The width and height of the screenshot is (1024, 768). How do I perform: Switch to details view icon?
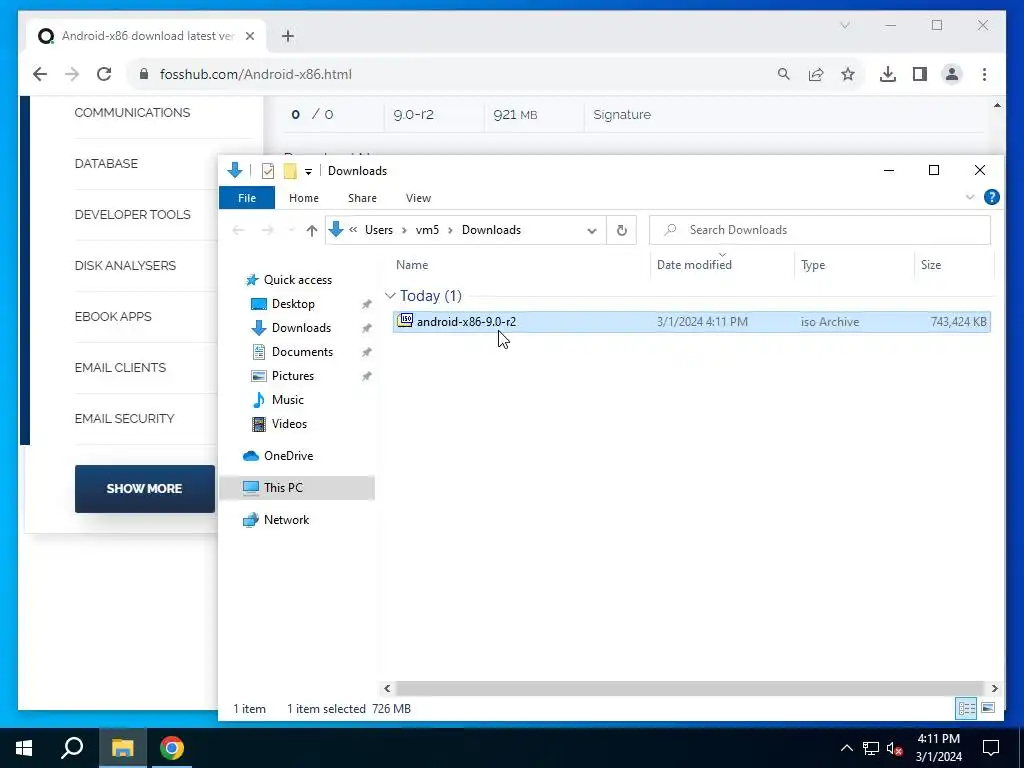[967, 708]
